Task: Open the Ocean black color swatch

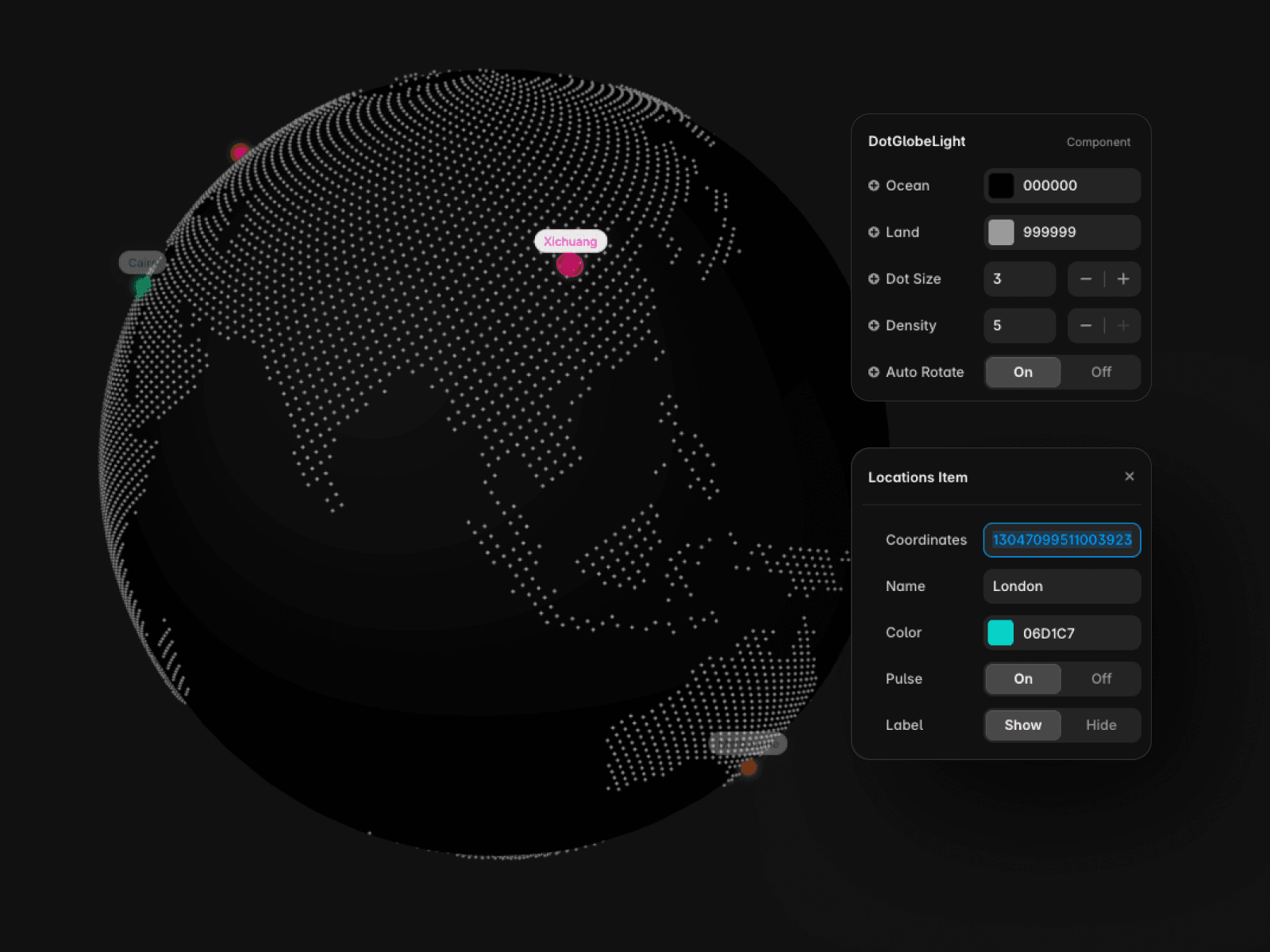Action: [1001, 186]
